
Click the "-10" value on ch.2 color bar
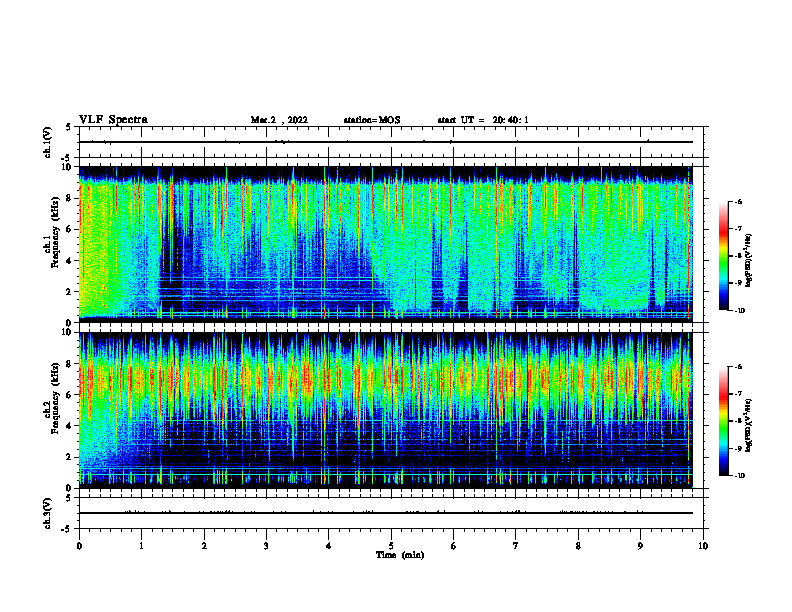coord(739,476)
